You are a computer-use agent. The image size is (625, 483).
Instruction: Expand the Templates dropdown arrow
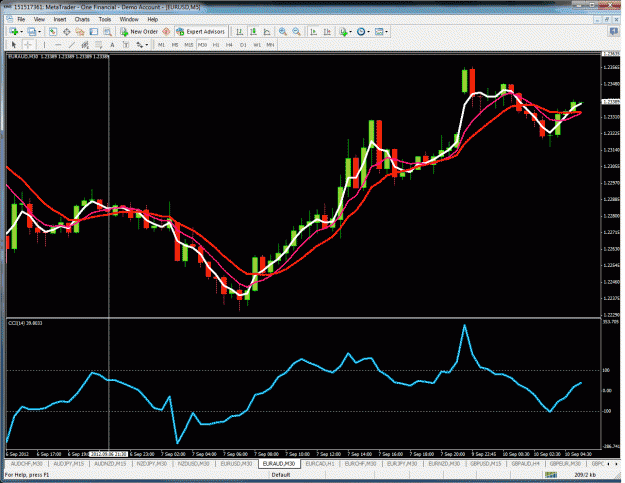tap(386, 31)
